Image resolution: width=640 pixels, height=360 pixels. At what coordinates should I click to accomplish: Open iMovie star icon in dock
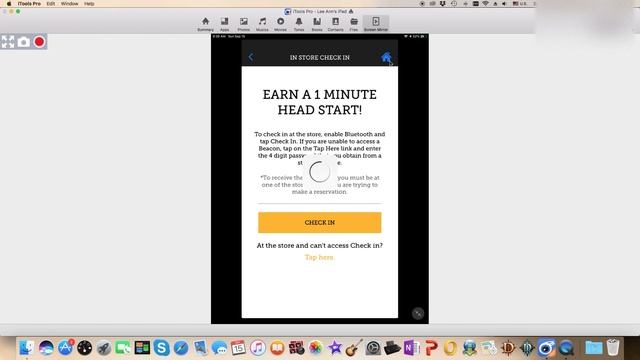click(x=335, y=348)
